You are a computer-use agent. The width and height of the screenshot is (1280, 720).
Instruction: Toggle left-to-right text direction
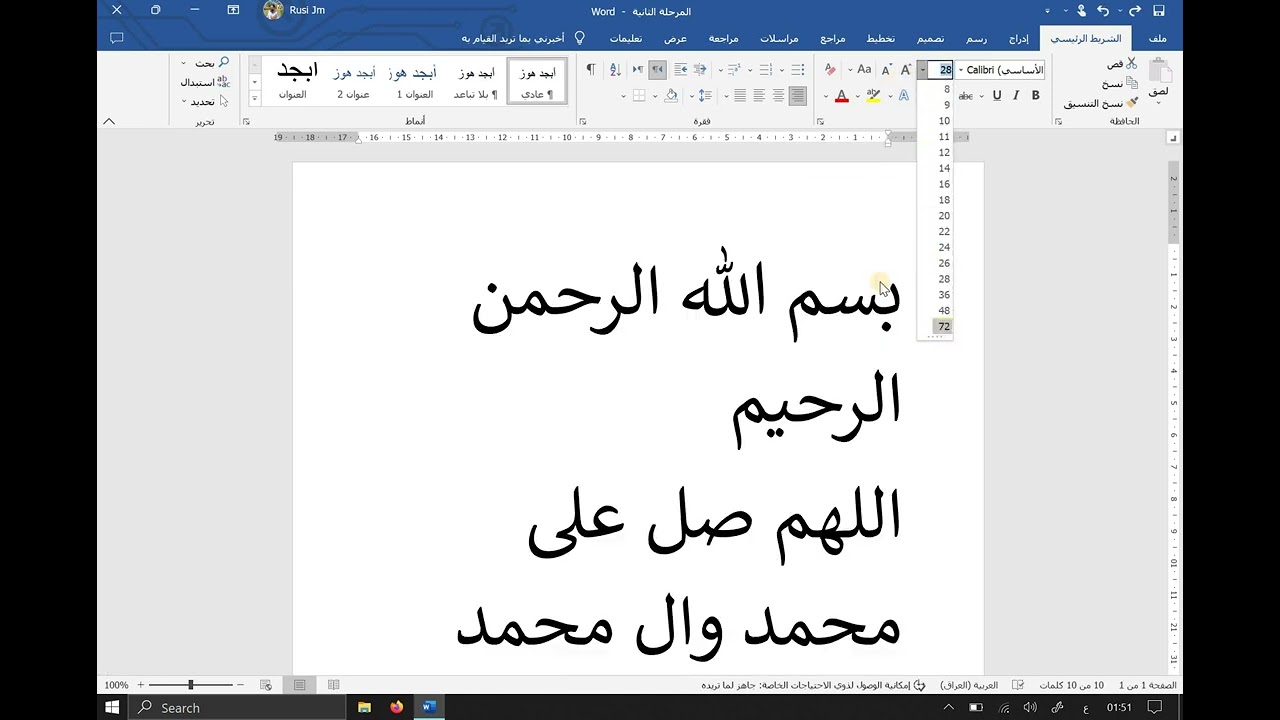(x=638, y=69)
